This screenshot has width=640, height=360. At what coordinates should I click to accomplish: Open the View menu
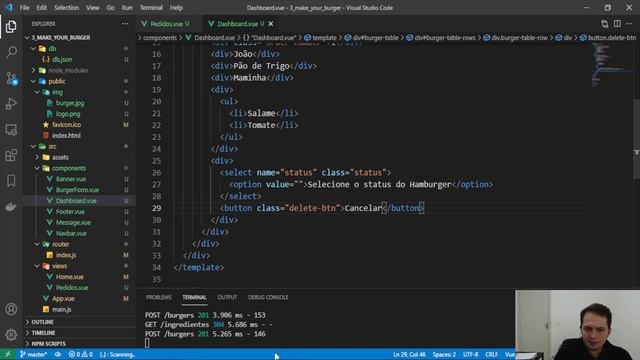93,8
